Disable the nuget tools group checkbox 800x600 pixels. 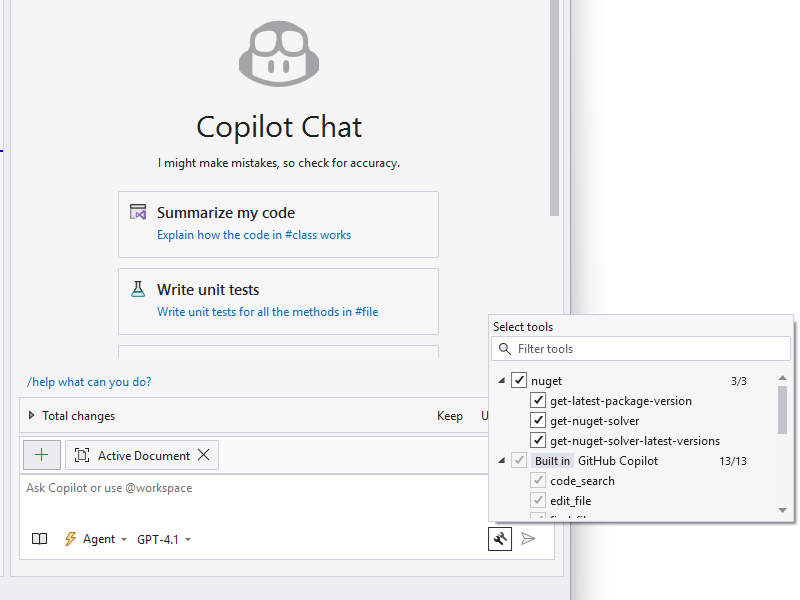coord(519,380)
